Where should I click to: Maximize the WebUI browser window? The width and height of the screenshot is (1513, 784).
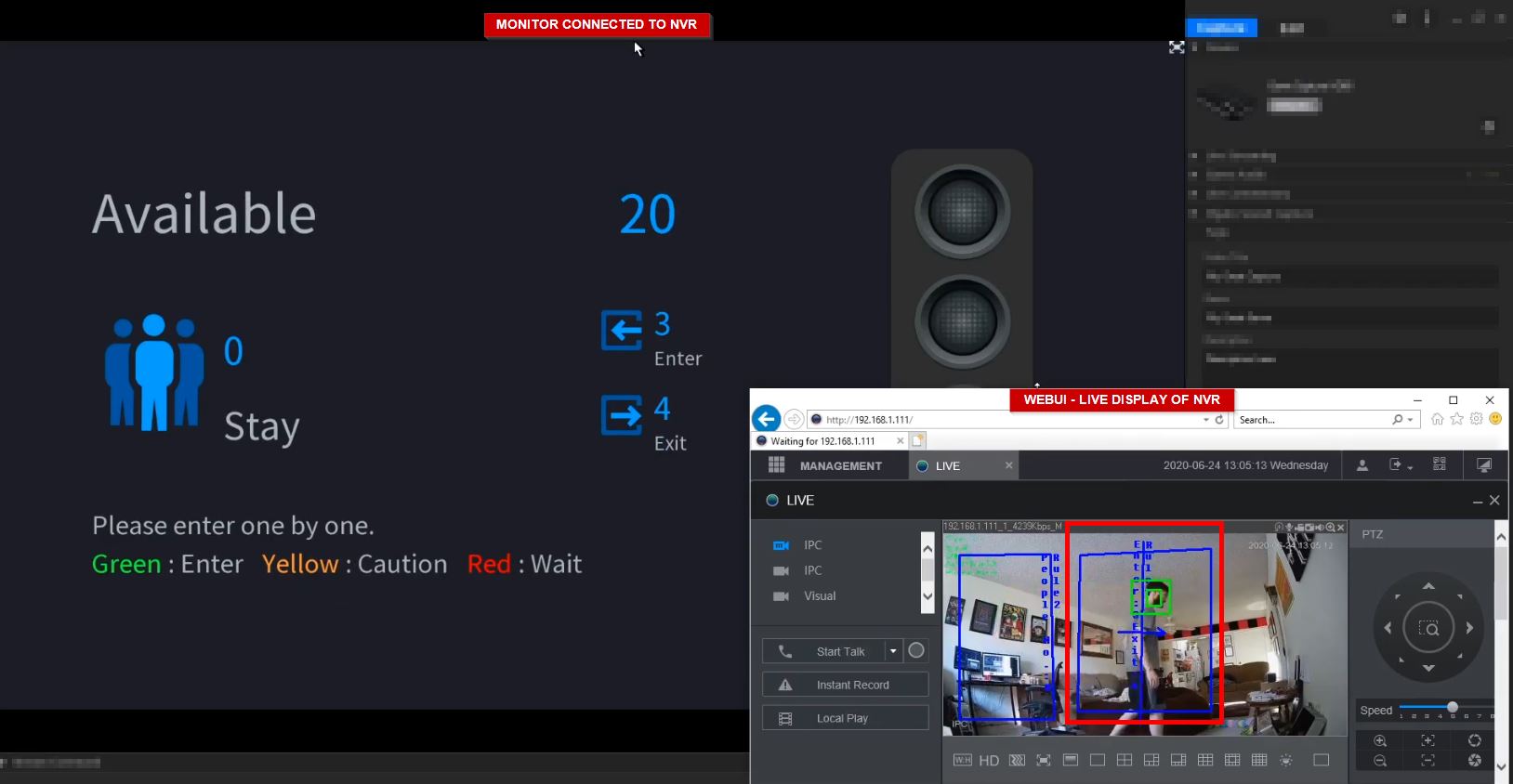coord(1454,400)
